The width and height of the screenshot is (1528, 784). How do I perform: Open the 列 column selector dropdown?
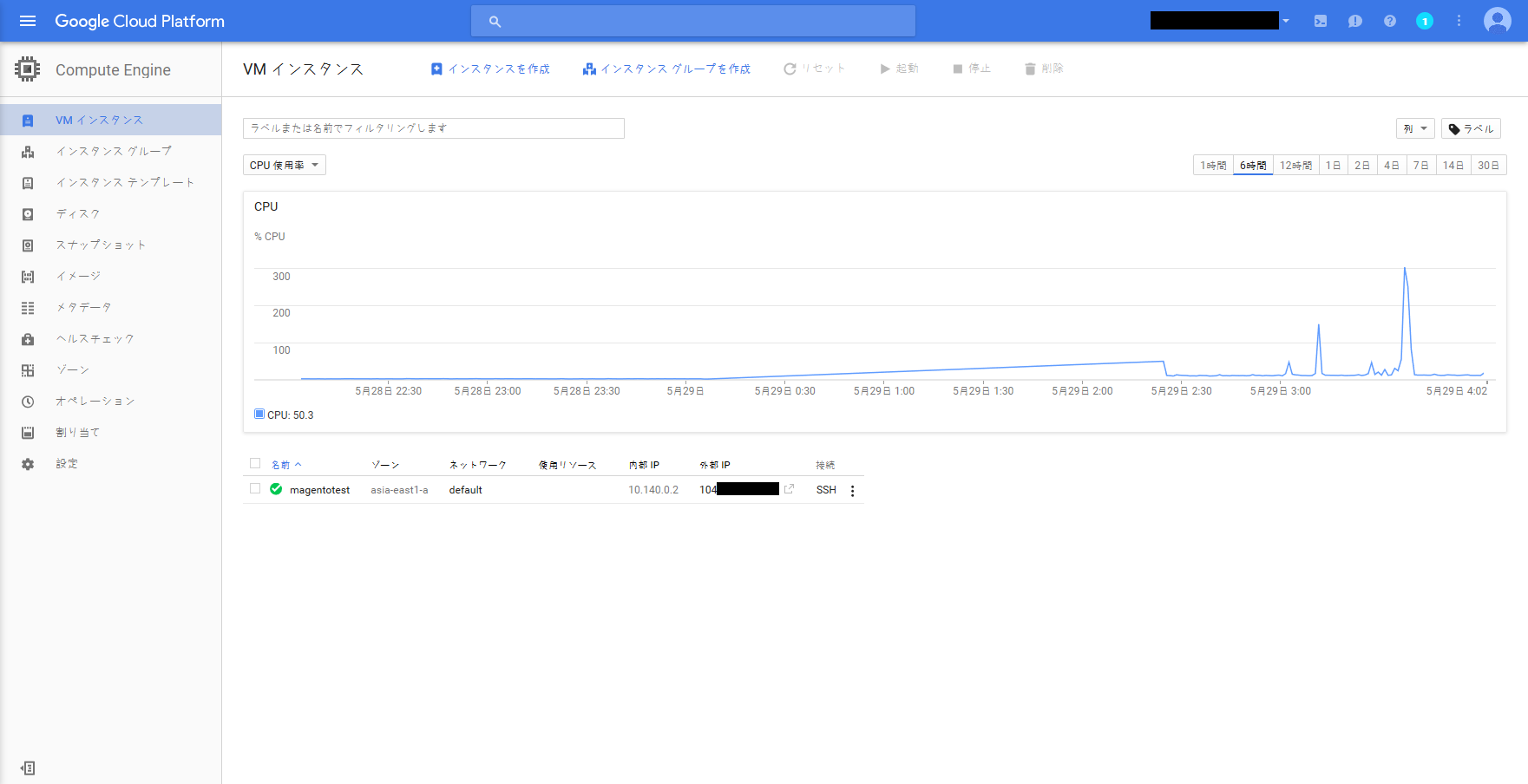(1414, 127)
